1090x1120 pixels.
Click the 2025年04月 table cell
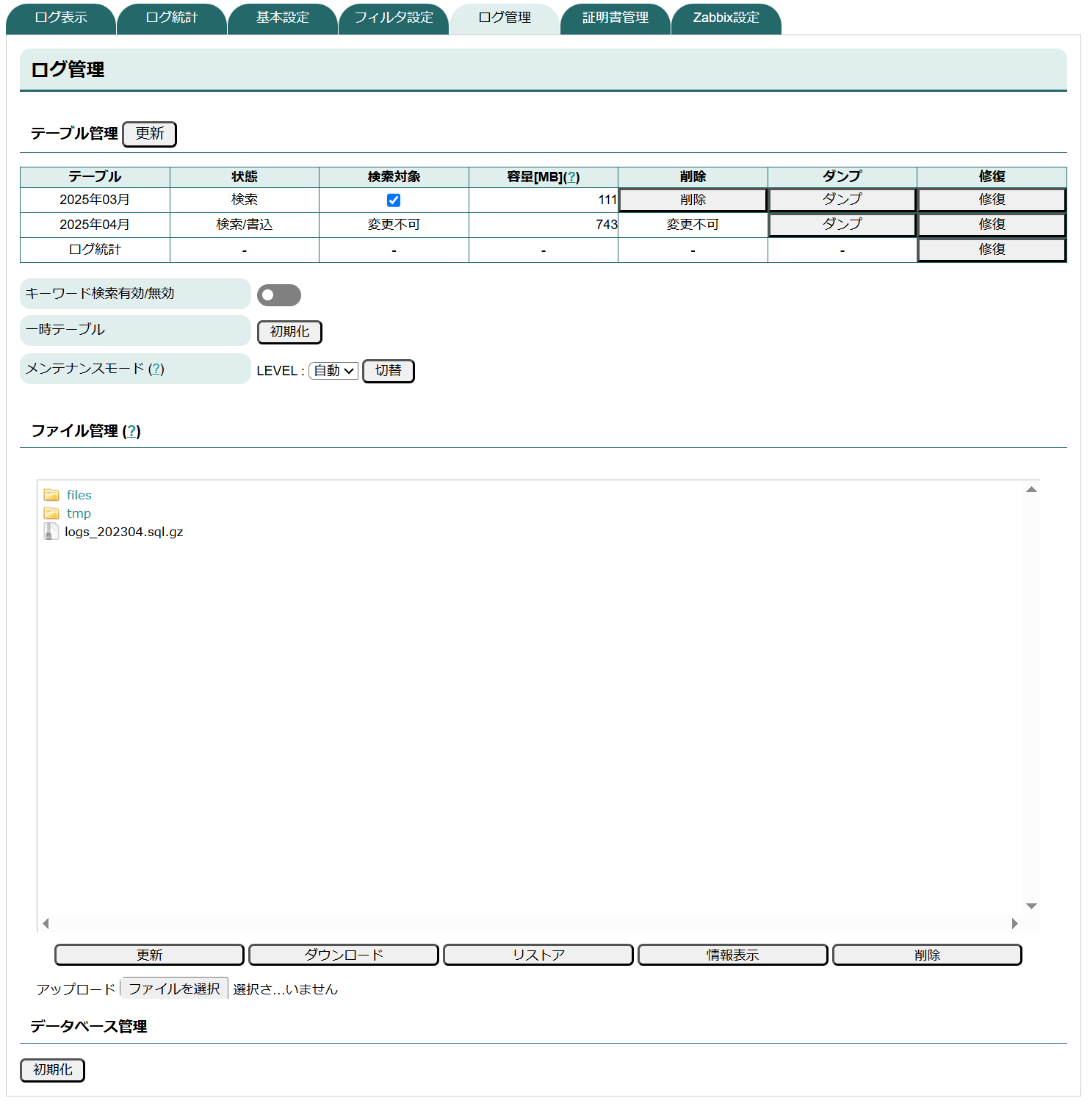coord(95,225)
